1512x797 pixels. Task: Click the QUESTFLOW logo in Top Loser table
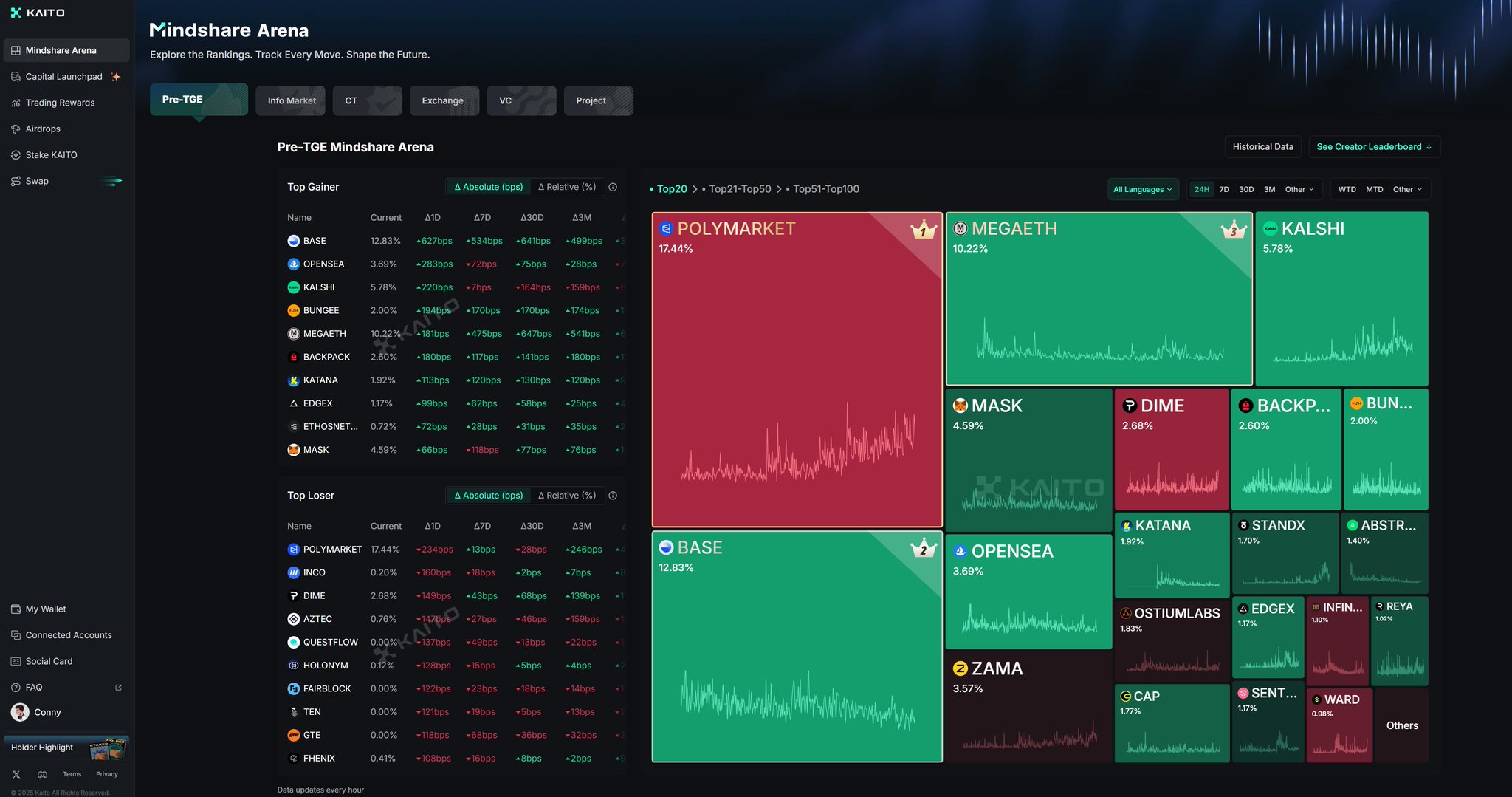click(x=293, y=642)
